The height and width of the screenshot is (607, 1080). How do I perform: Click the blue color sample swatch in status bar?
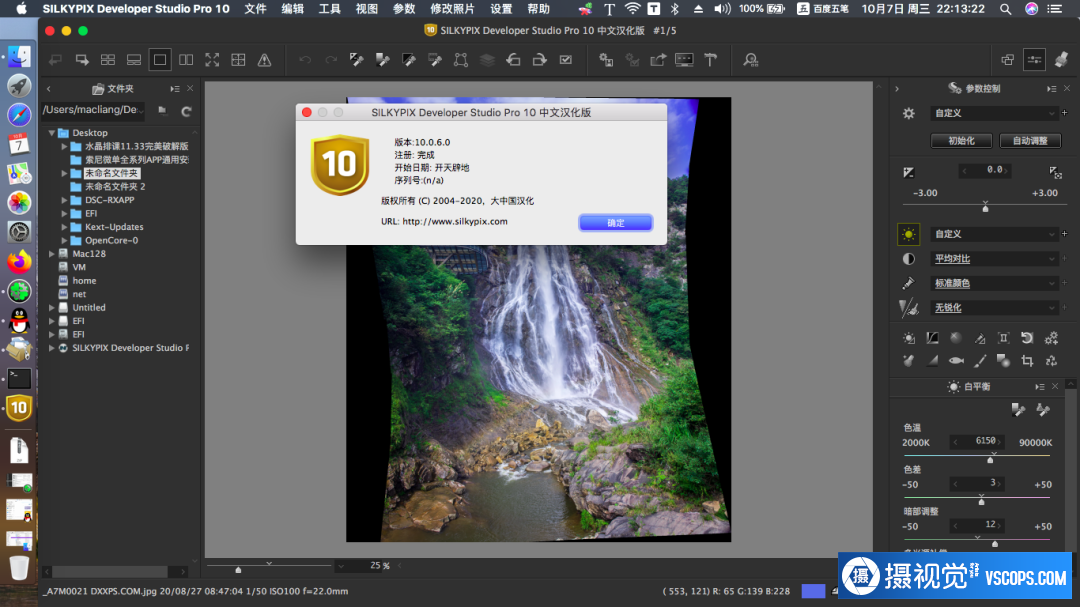(x=813, y=591)
